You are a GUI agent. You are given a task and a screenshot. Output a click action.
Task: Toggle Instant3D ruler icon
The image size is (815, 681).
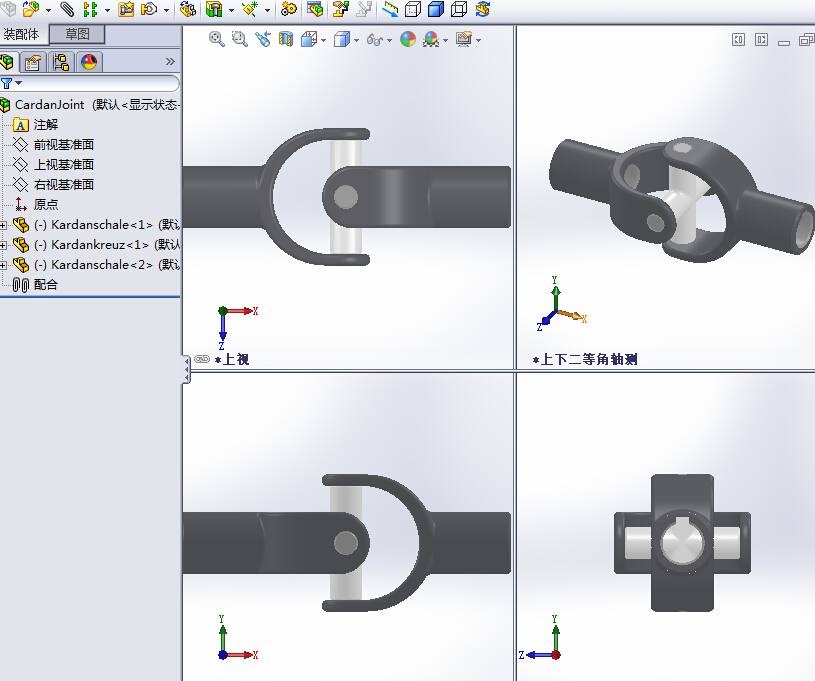[390, 9]
